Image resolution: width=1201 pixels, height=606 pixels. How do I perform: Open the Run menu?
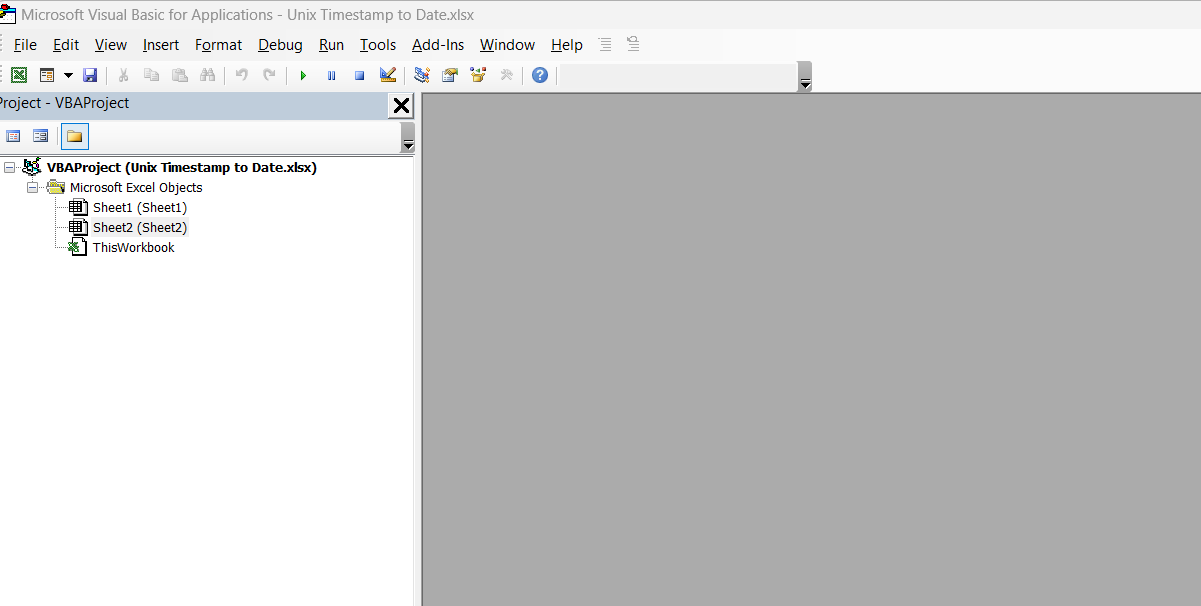[331, 45]
